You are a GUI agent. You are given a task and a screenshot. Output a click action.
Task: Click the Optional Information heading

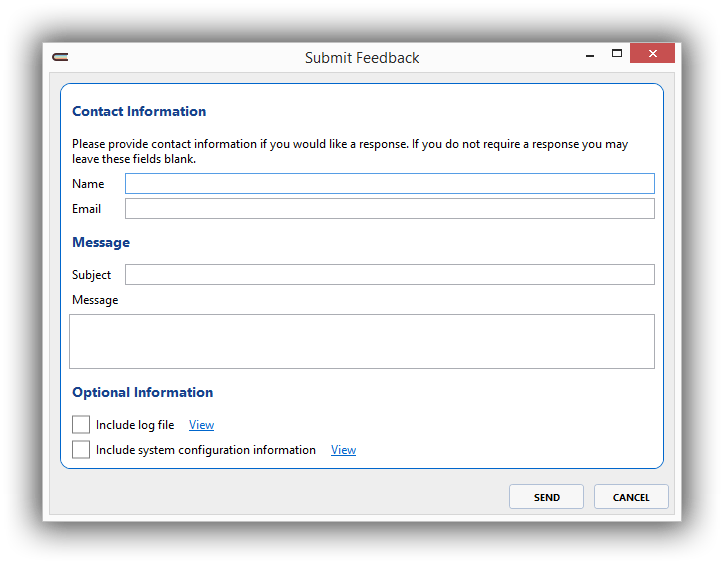(142, 393)
